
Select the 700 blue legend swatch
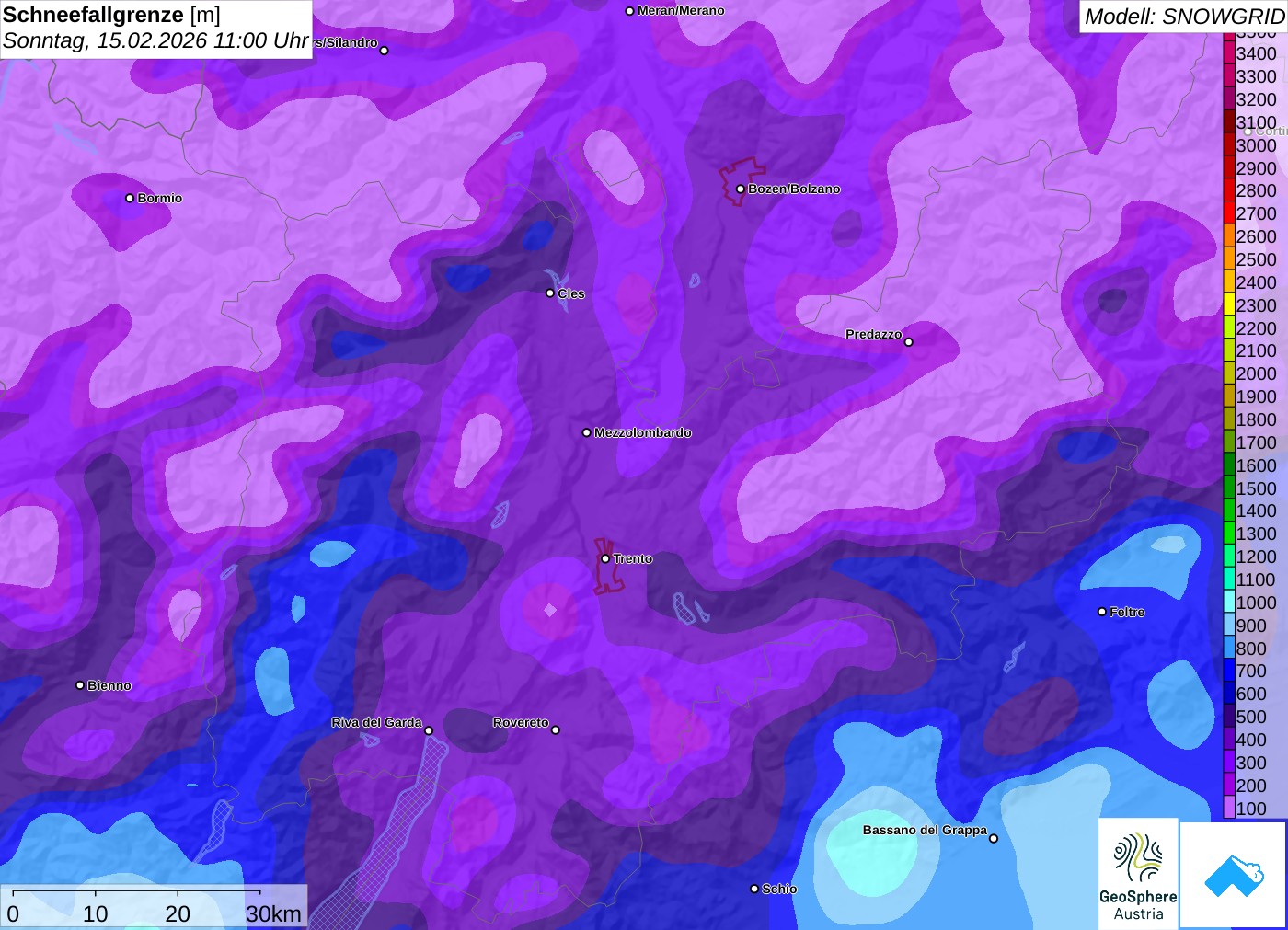1229,670
